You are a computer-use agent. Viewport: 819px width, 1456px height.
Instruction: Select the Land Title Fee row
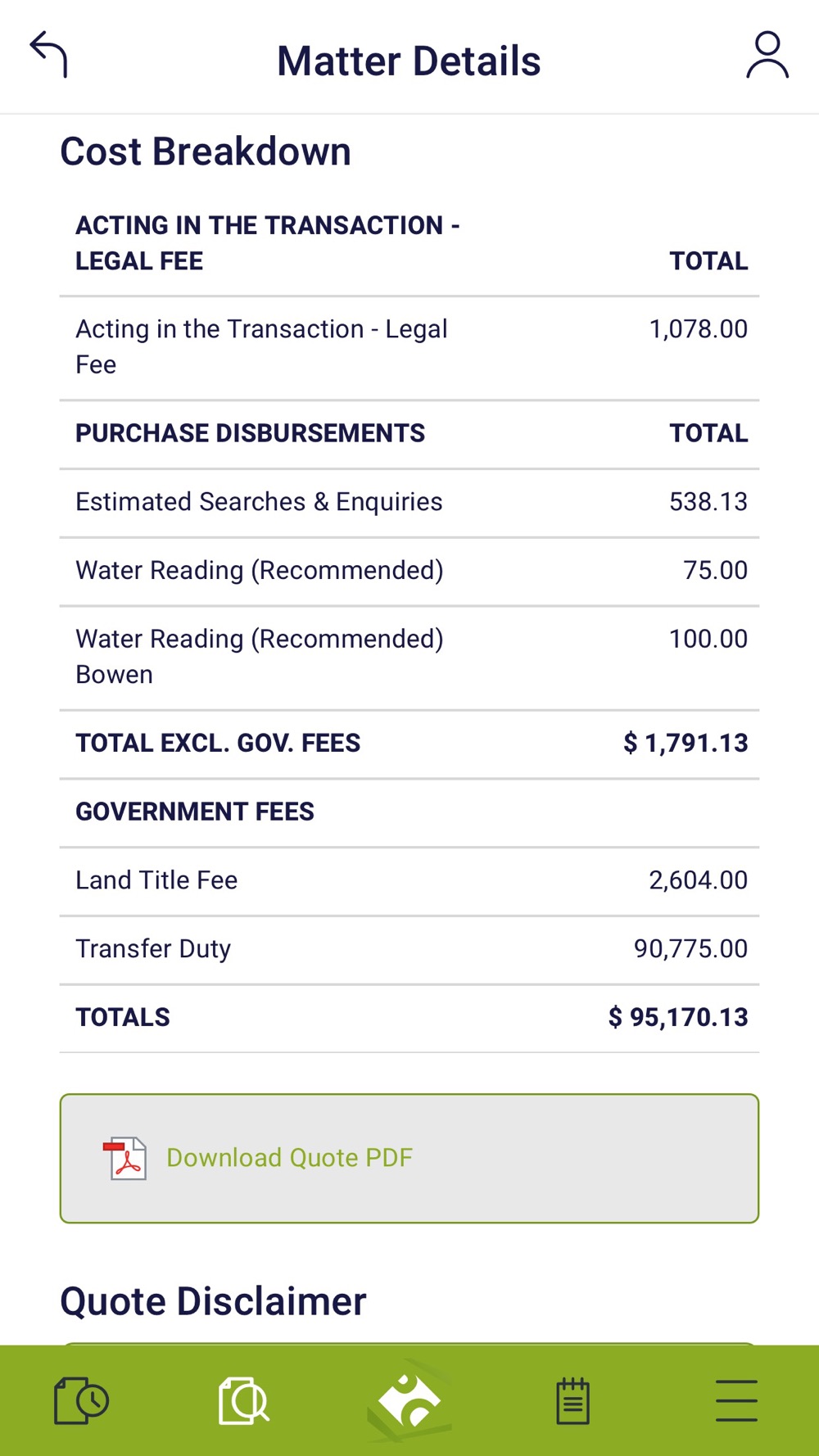pyautogui.click(x=409, y=880)
